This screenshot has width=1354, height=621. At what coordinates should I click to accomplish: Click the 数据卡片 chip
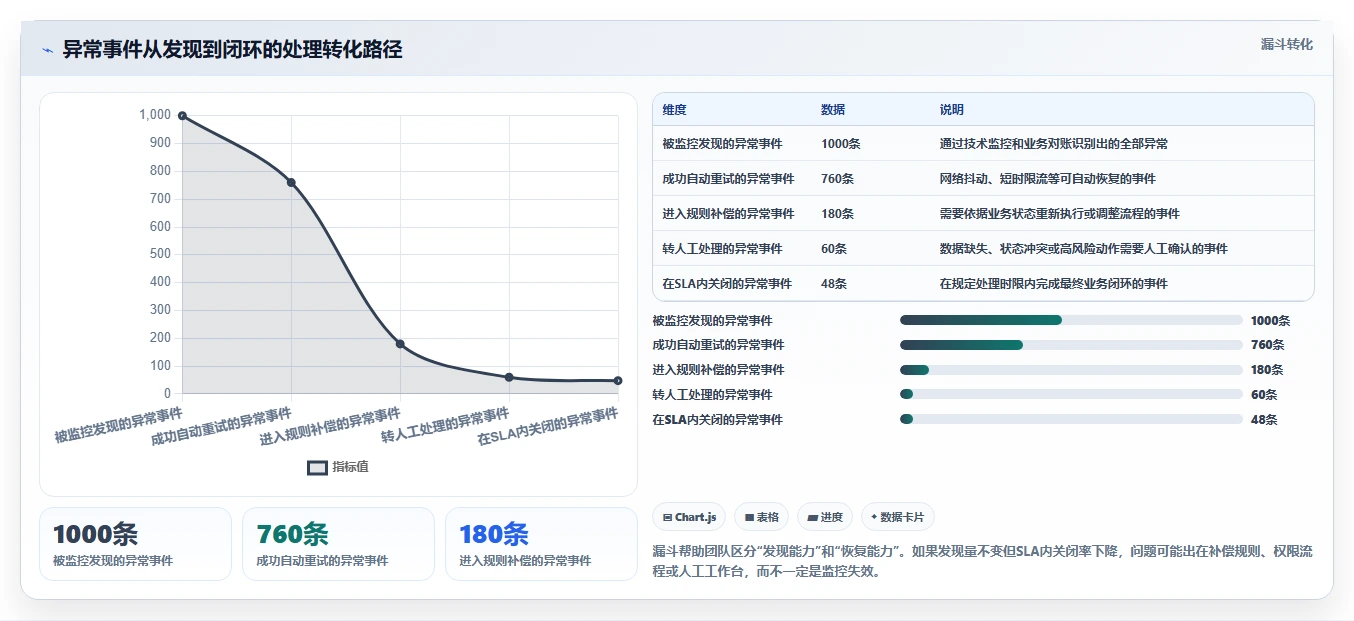tap(897, 517)
